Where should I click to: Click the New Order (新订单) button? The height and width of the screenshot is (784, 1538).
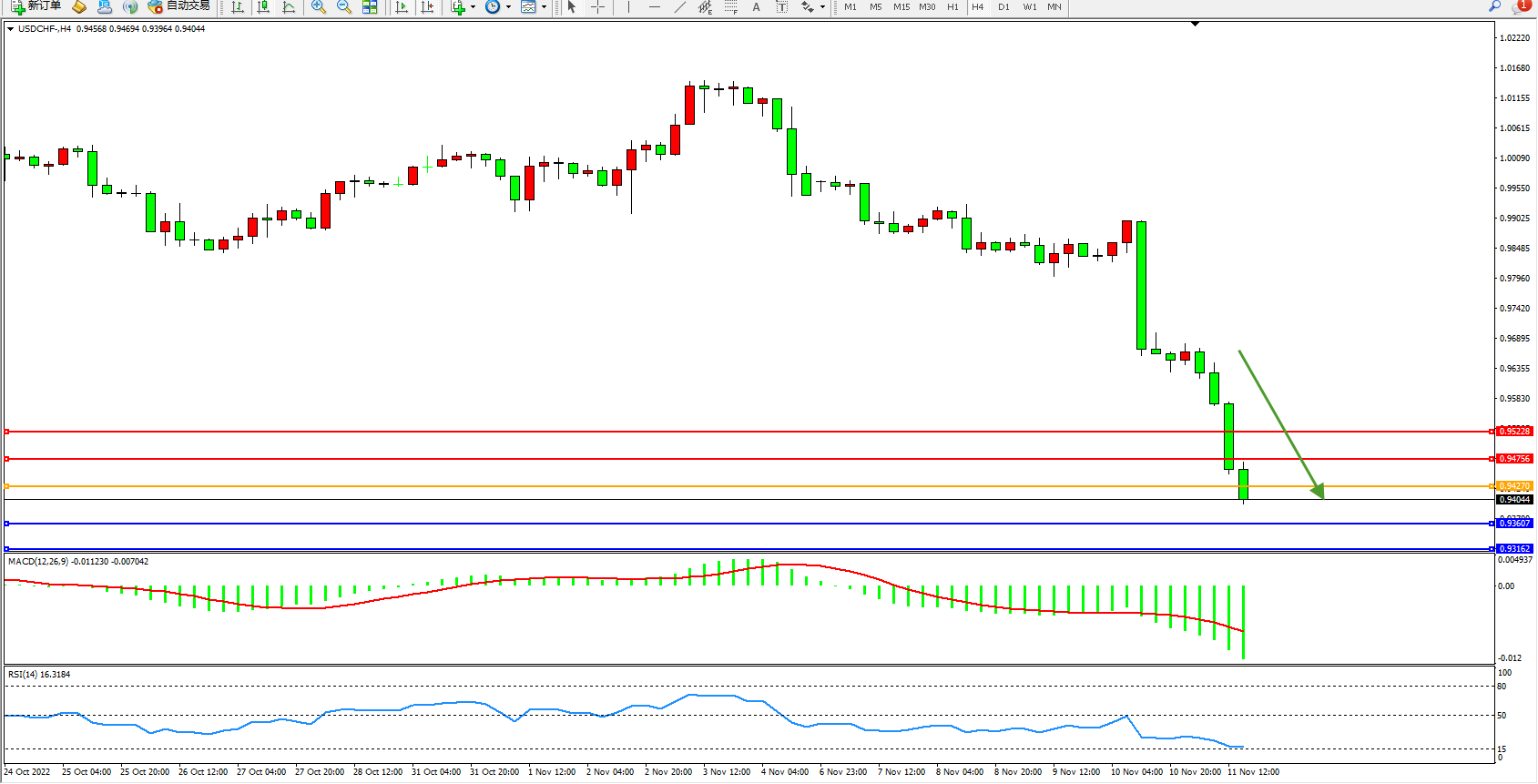coord(36,6)
